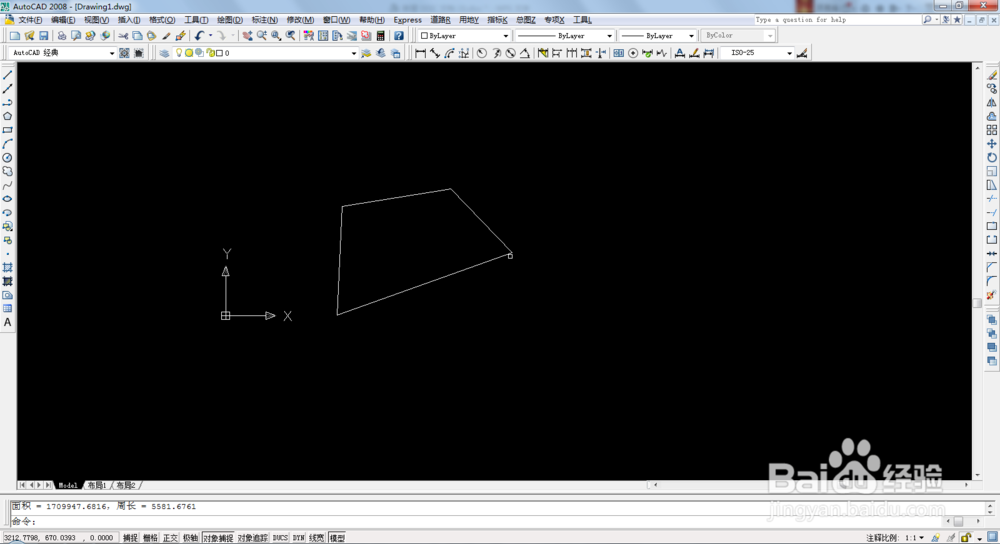The image size is (1000, 544).
Task: Select the Mirror modify tool
Action: click(992, 102)
